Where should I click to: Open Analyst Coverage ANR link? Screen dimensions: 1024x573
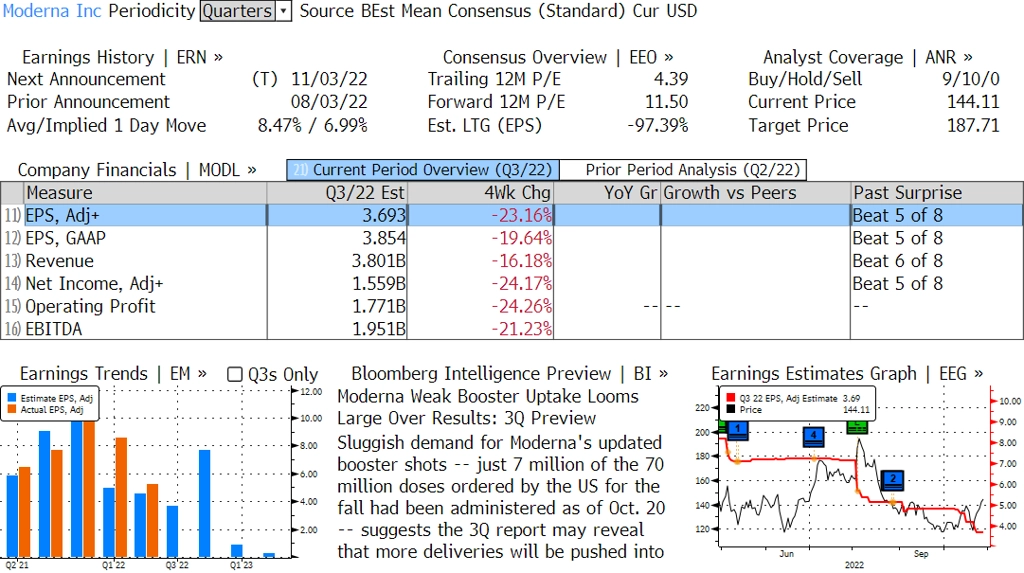pos(867,57)
